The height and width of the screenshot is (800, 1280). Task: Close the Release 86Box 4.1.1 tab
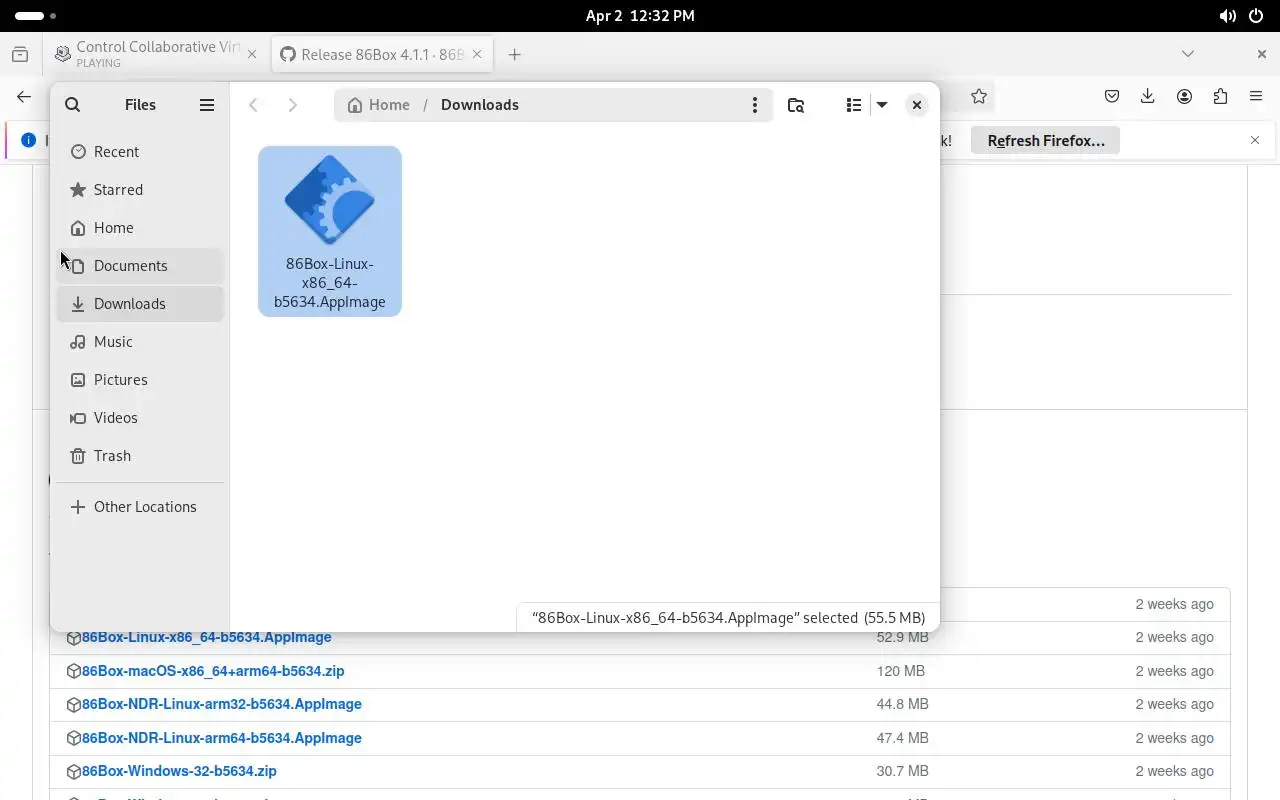[477, 54]
